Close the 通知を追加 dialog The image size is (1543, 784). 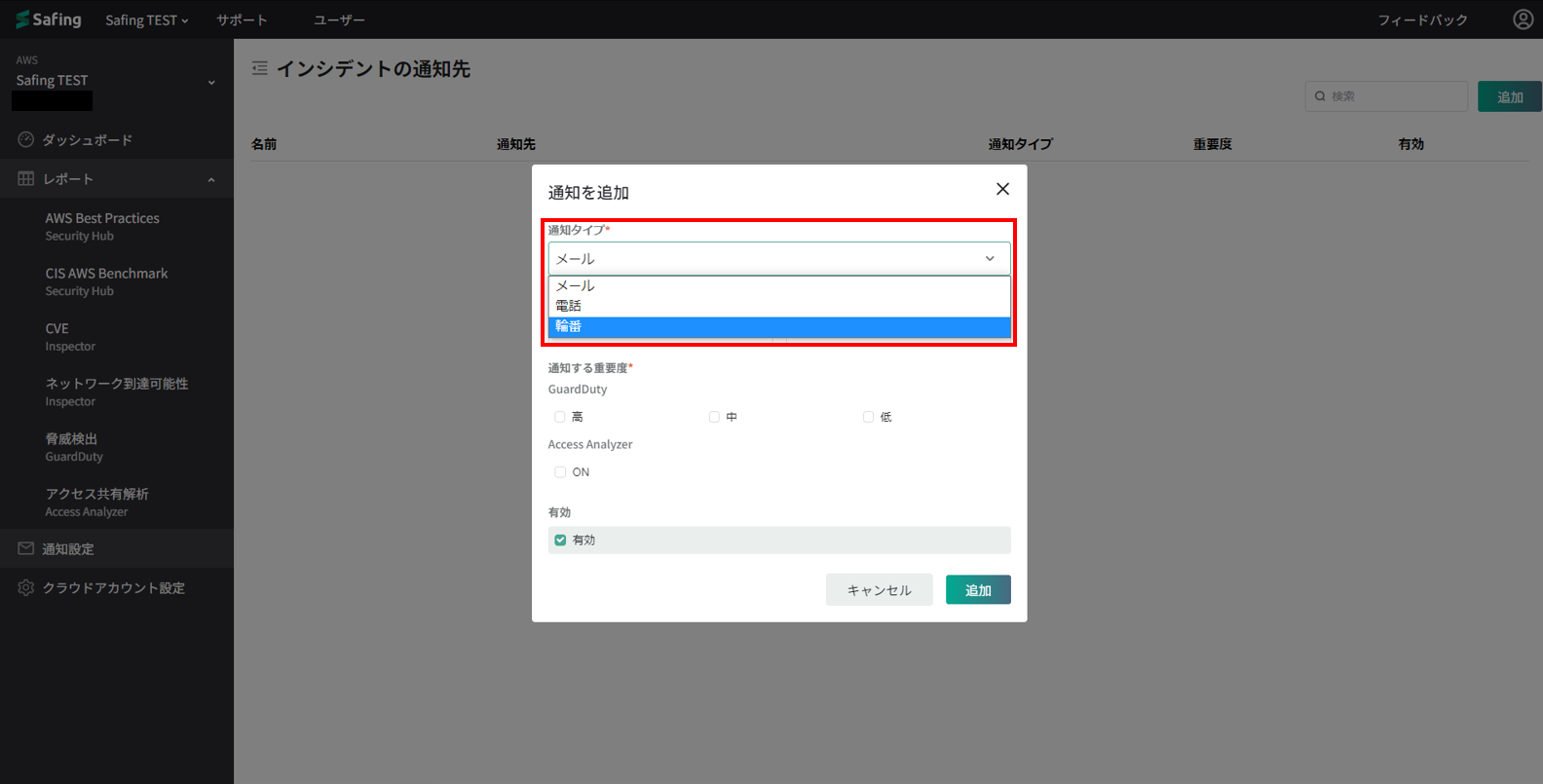[1002, 189]
